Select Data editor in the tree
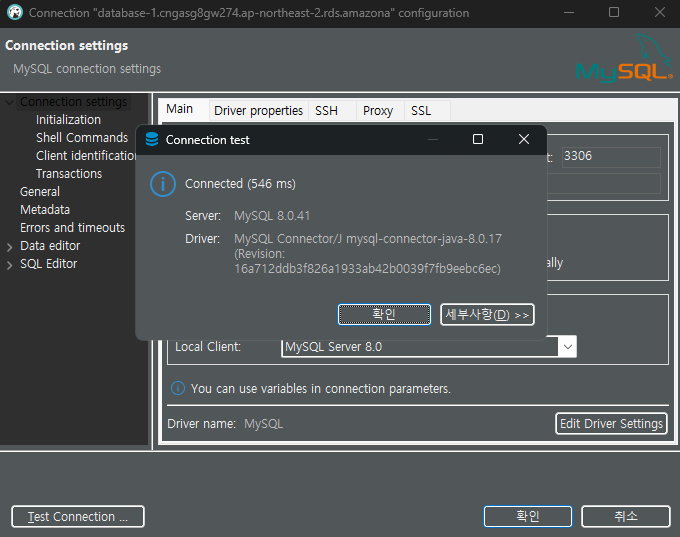This screenshot has height=537, width=680. [x=50, y=246]
